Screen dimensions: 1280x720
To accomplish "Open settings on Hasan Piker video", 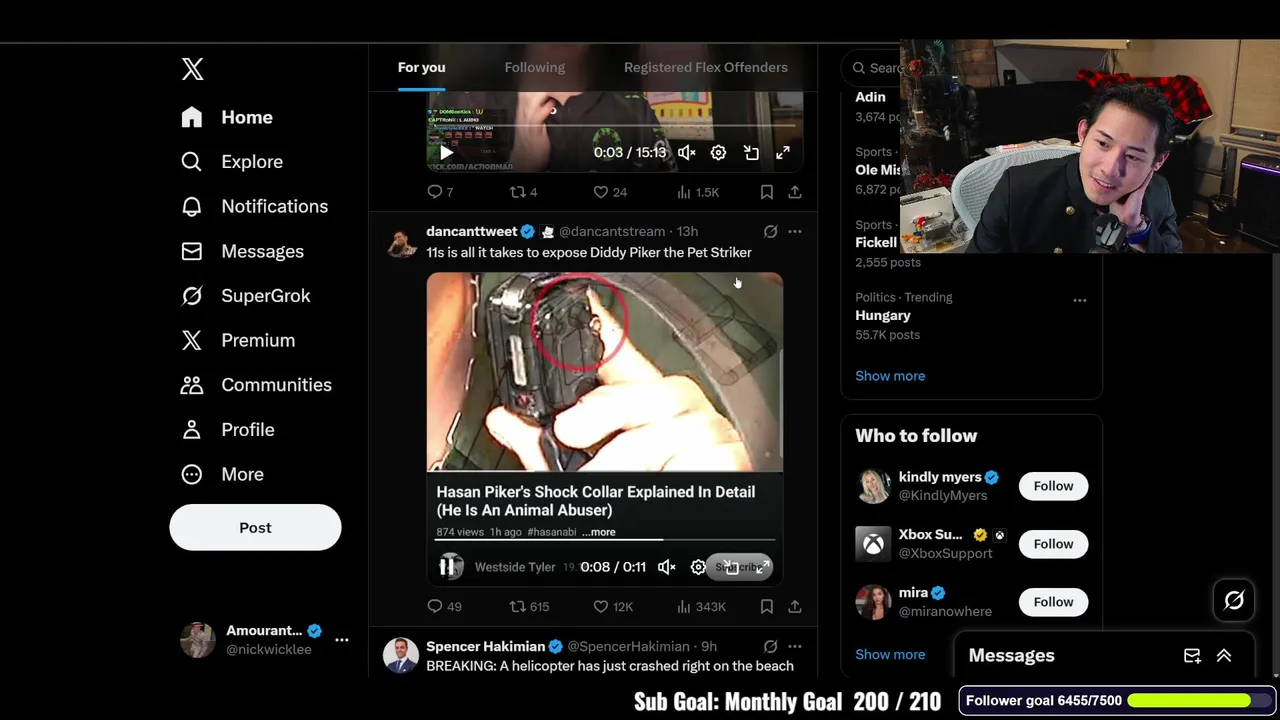I will [698, 567].
